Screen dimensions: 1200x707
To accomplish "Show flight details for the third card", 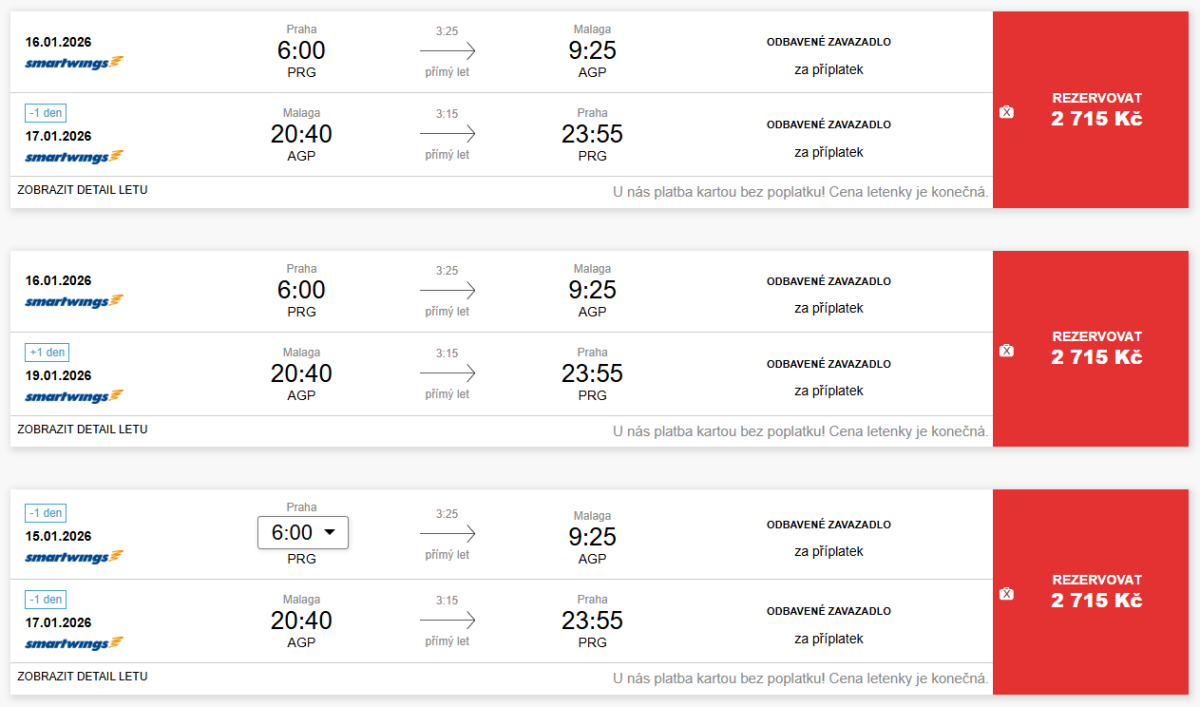I will point(82,676).
